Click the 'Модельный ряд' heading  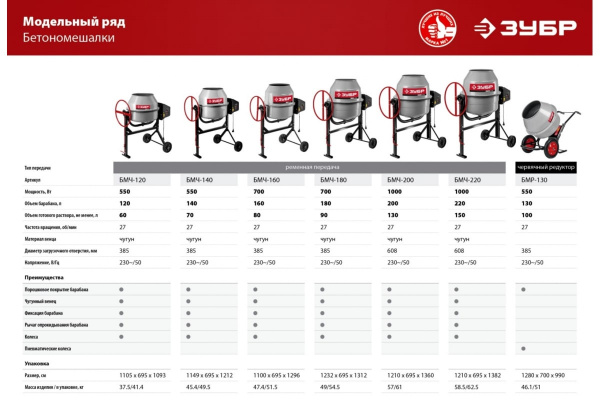[74, 22]
